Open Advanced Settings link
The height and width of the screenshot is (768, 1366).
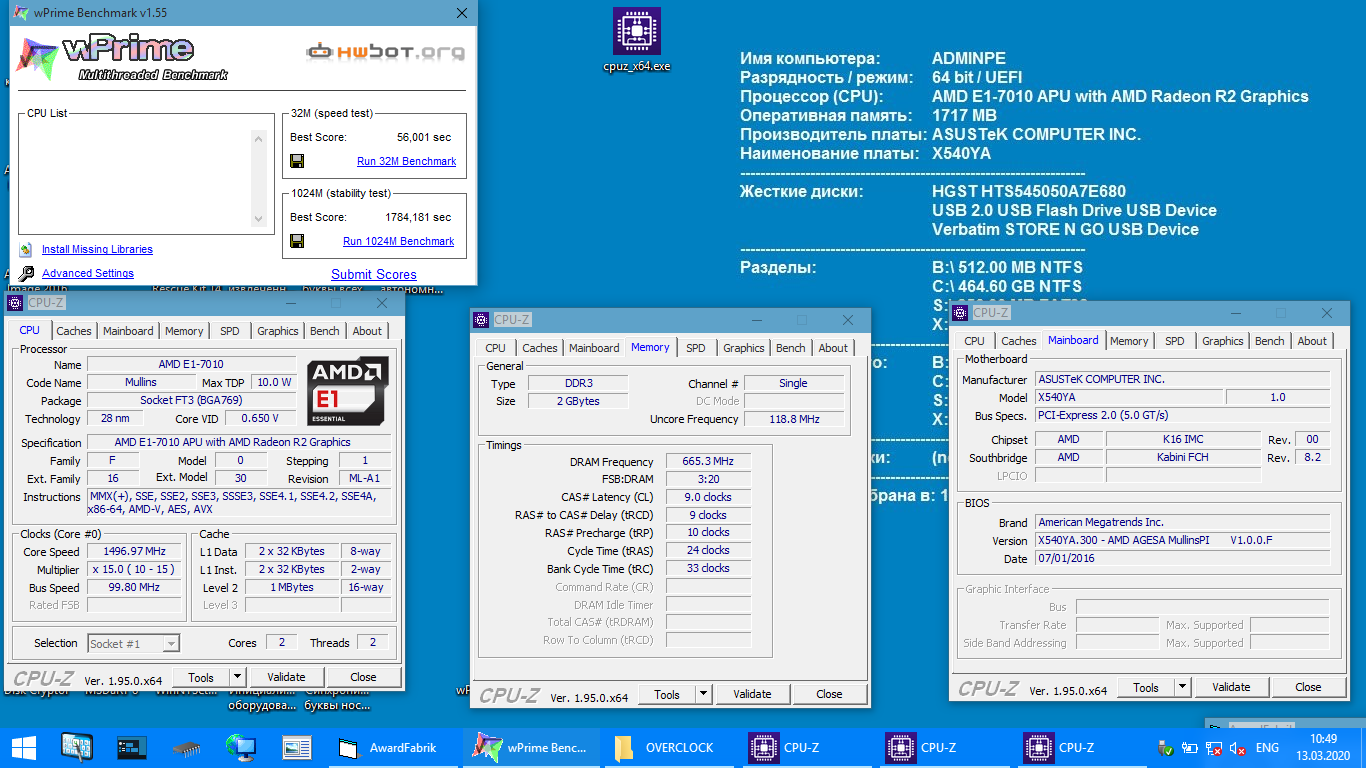coord(88,273)
